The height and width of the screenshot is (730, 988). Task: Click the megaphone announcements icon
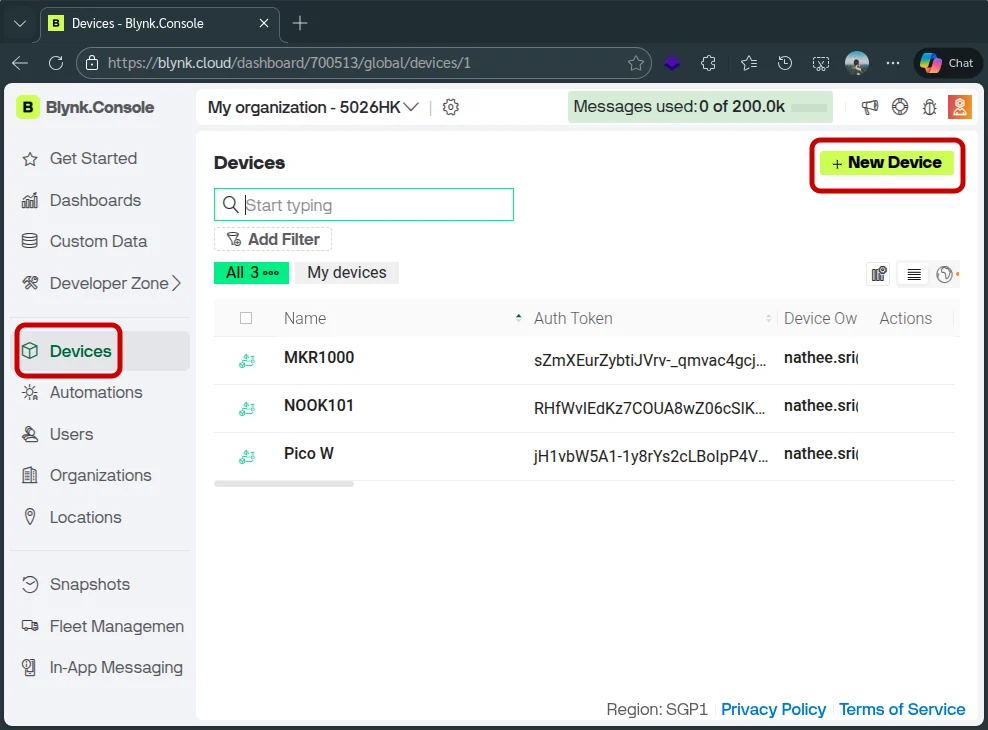(x=870, y=107)
